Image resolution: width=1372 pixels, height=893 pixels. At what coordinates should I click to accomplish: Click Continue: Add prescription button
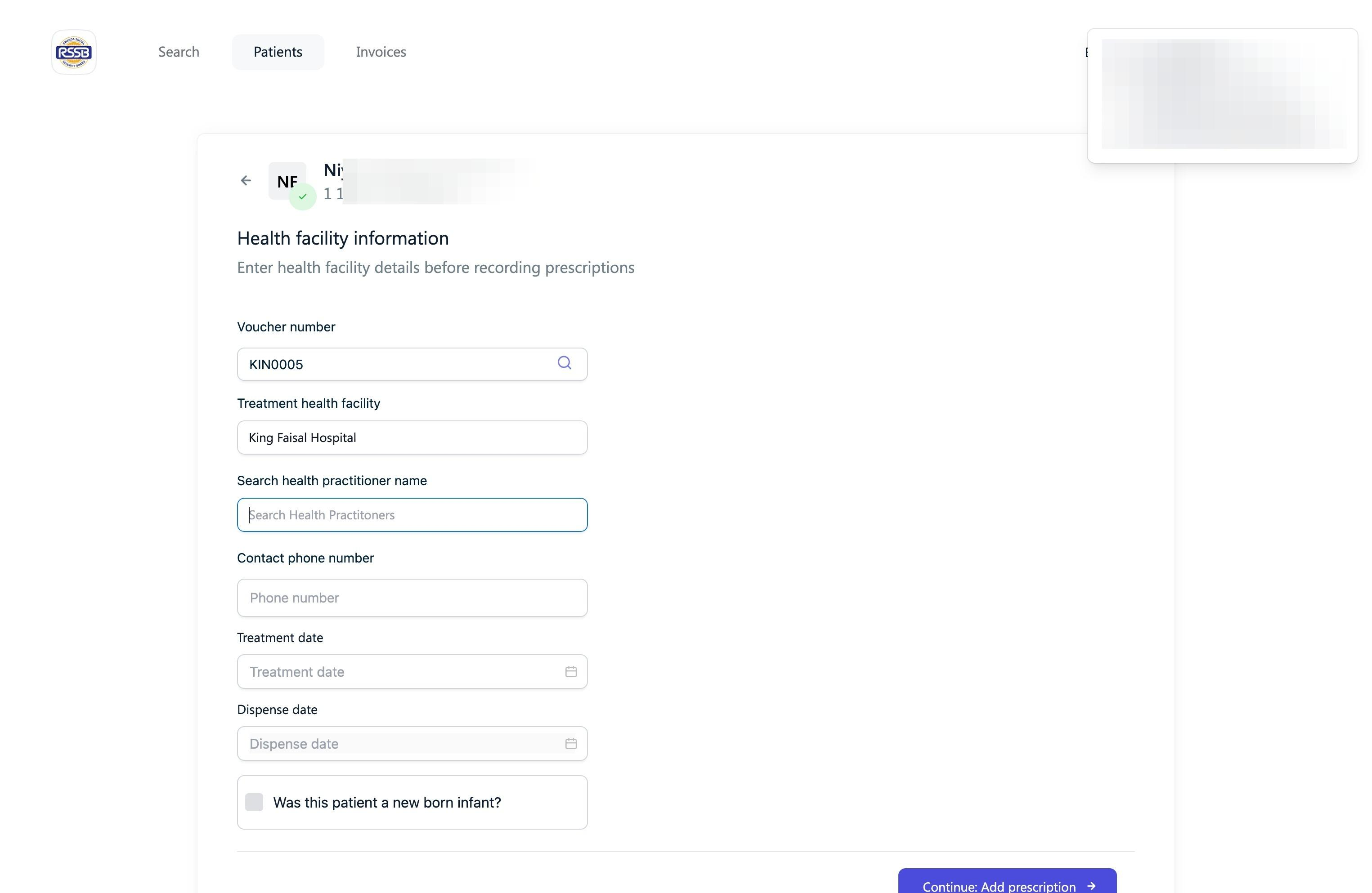click(x=999, y=885)
